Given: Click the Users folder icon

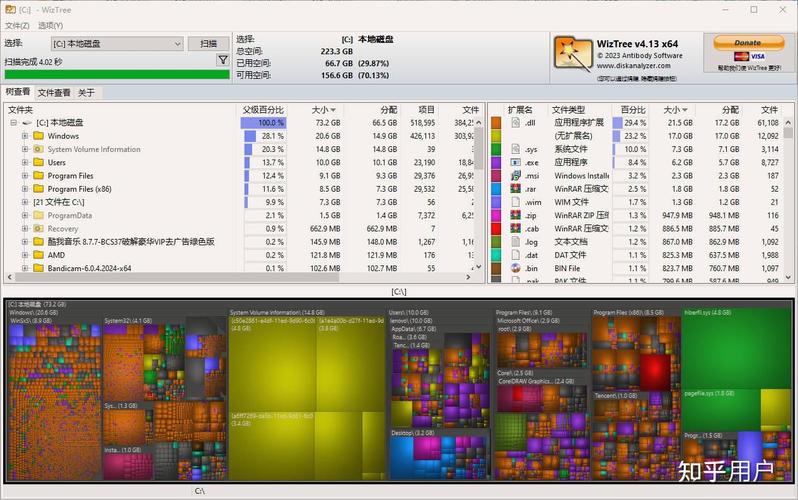Looking at the screenshot, I should pyautogui.click(x=38, y=162).
